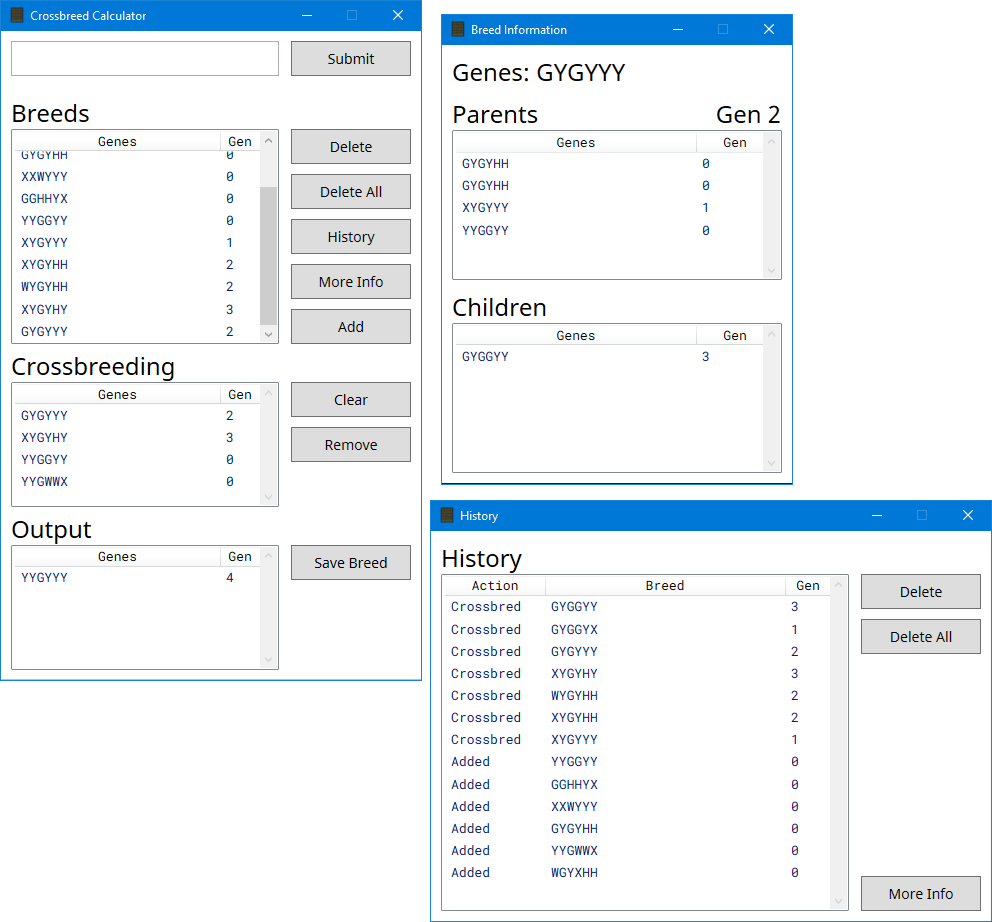Open the History button in Crossbreed Calculator

tap(350, 237)
